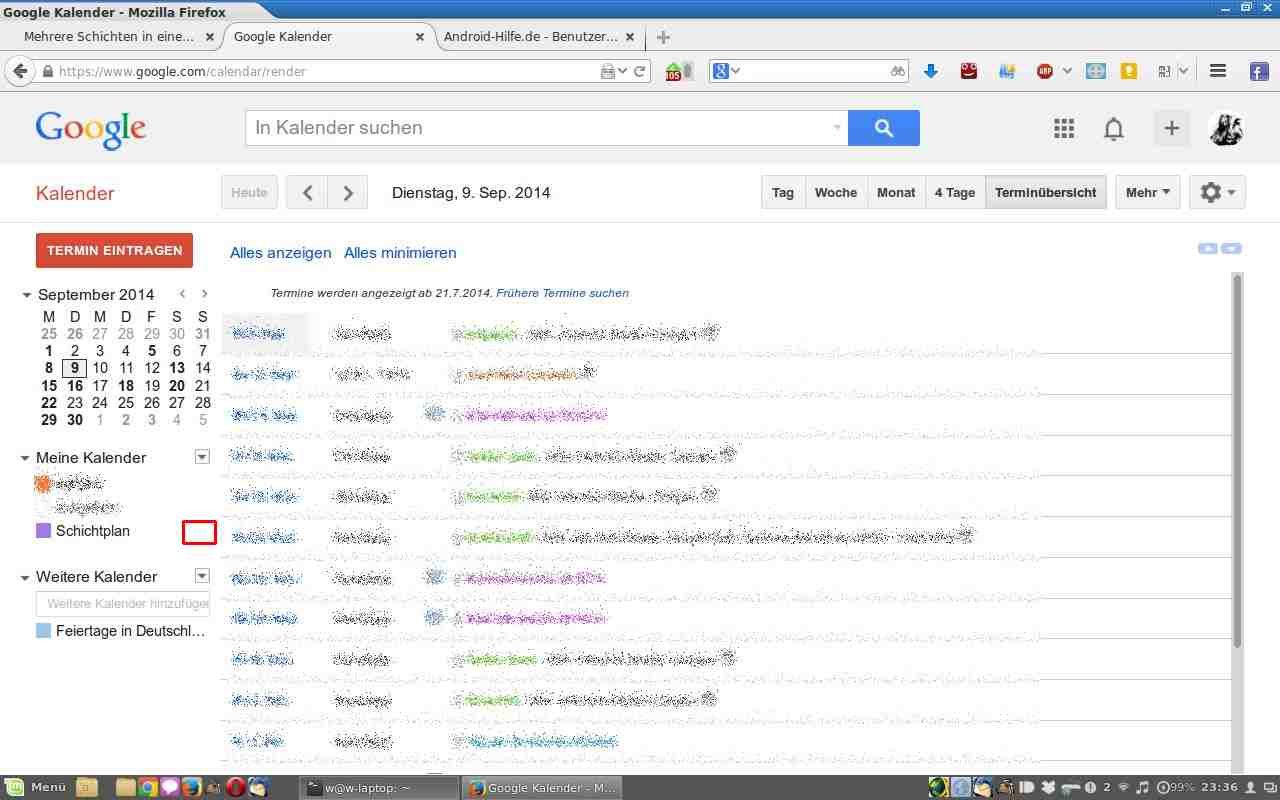This screenshot has width=1280, height=800.
Task: Open the search engine selector dropdown
Action: tap(726, 71)
